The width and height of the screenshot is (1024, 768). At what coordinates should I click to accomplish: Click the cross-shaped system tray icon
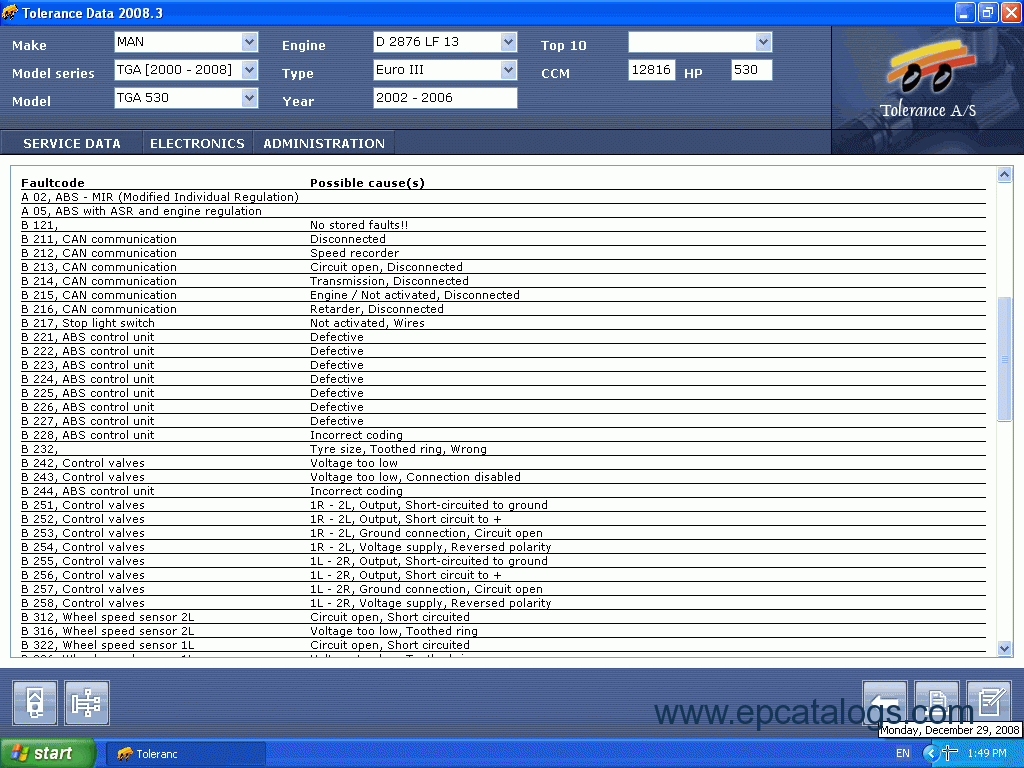(950, 754)
